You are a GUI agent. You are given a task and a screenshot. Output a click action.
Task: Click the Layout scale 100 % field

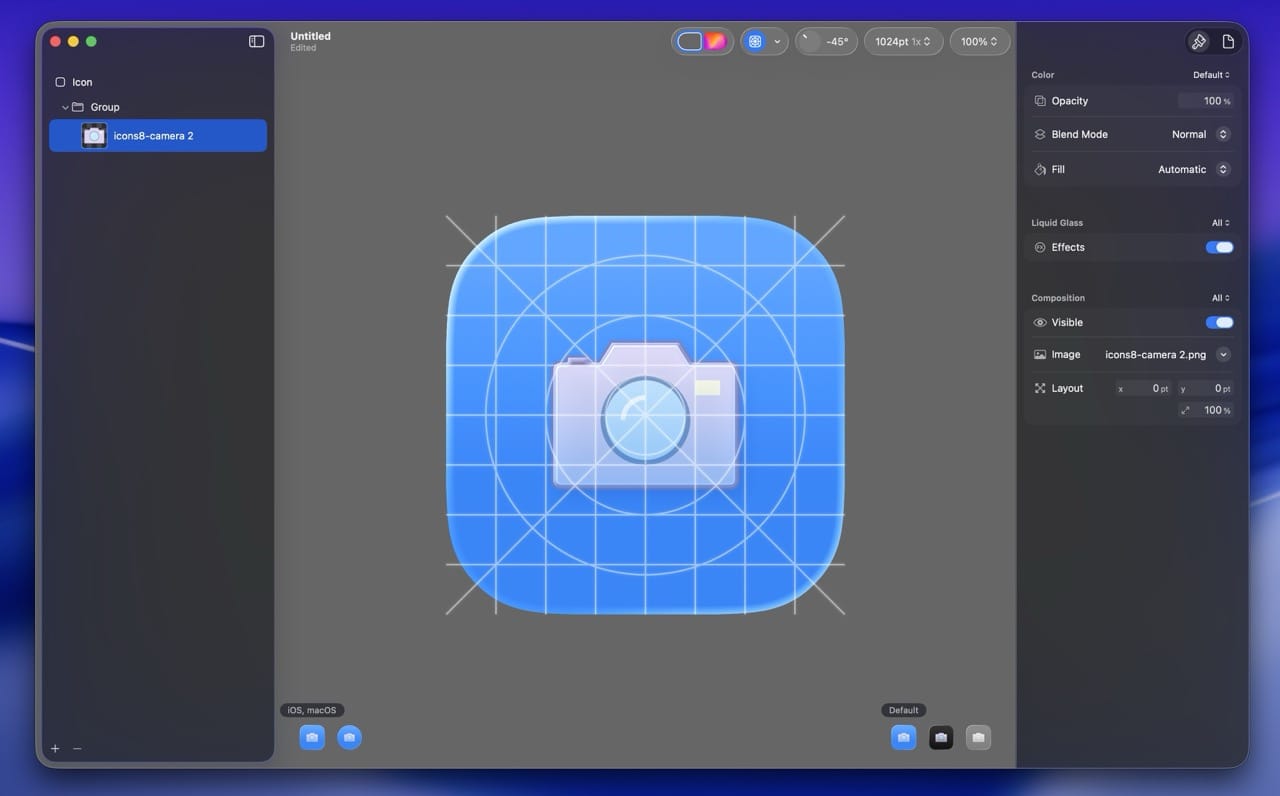pyautogui.click(x=1205, y=410)
